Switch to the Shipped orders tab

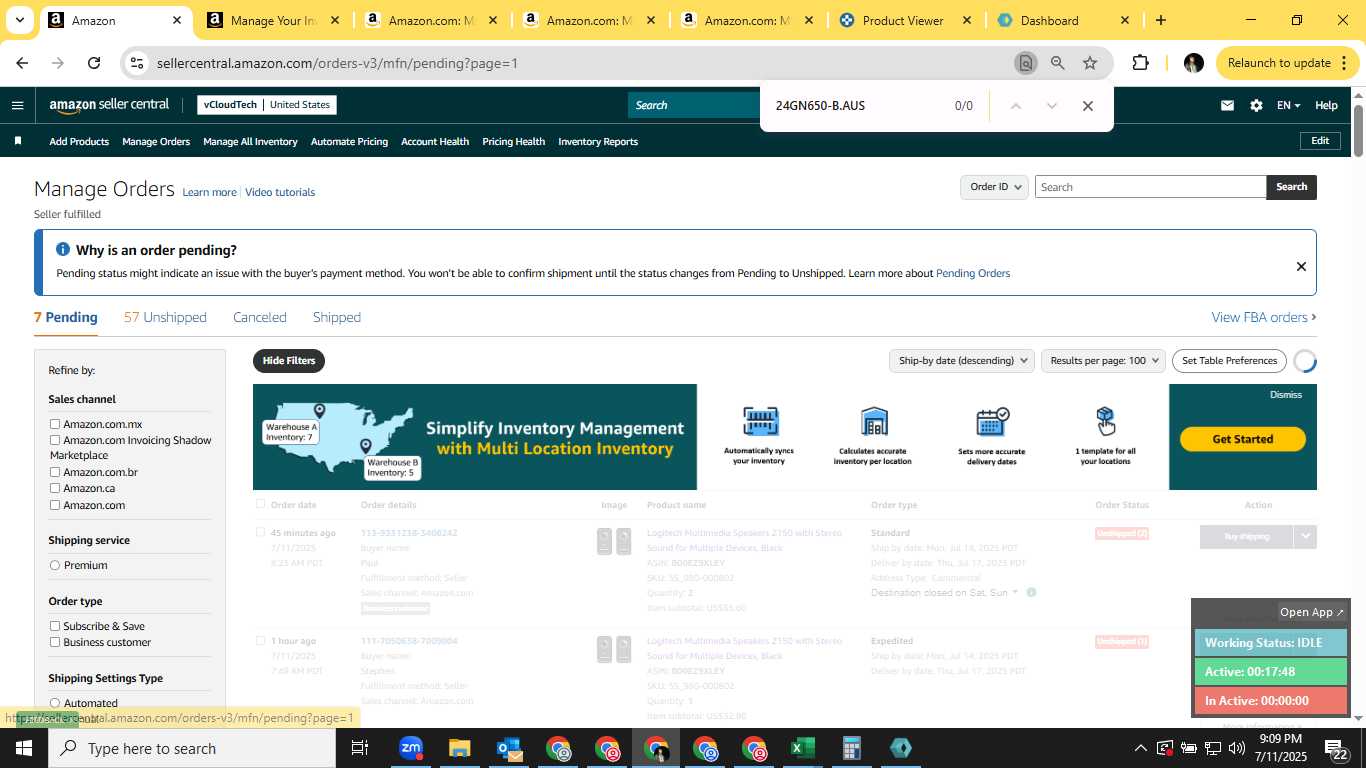(x=337, y=317)
